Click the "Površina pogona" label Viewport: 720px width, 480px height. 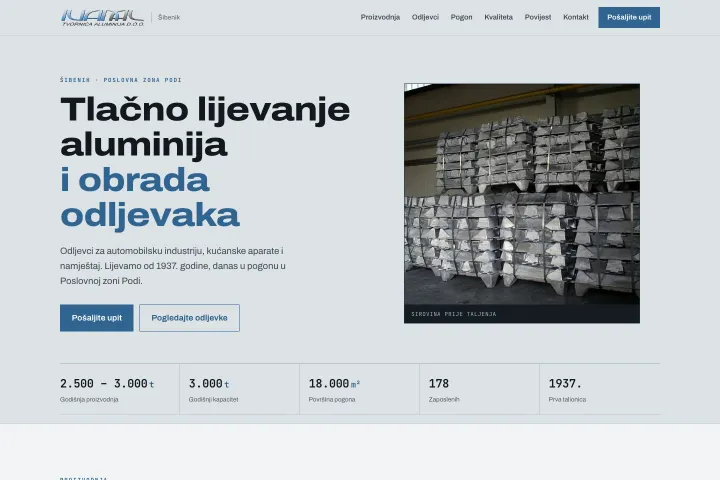pos(332,400)
